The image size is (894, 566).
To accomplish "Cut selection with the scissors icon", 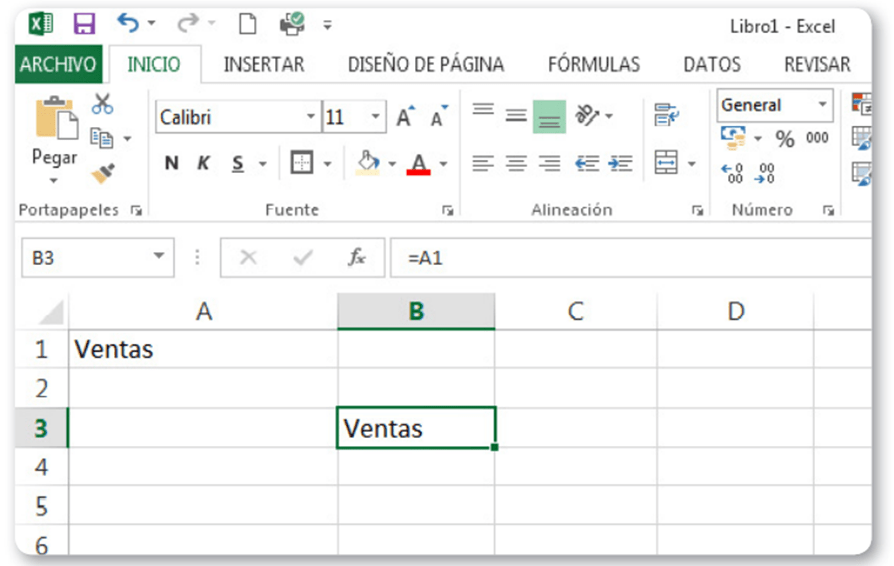I will [103, 104].
